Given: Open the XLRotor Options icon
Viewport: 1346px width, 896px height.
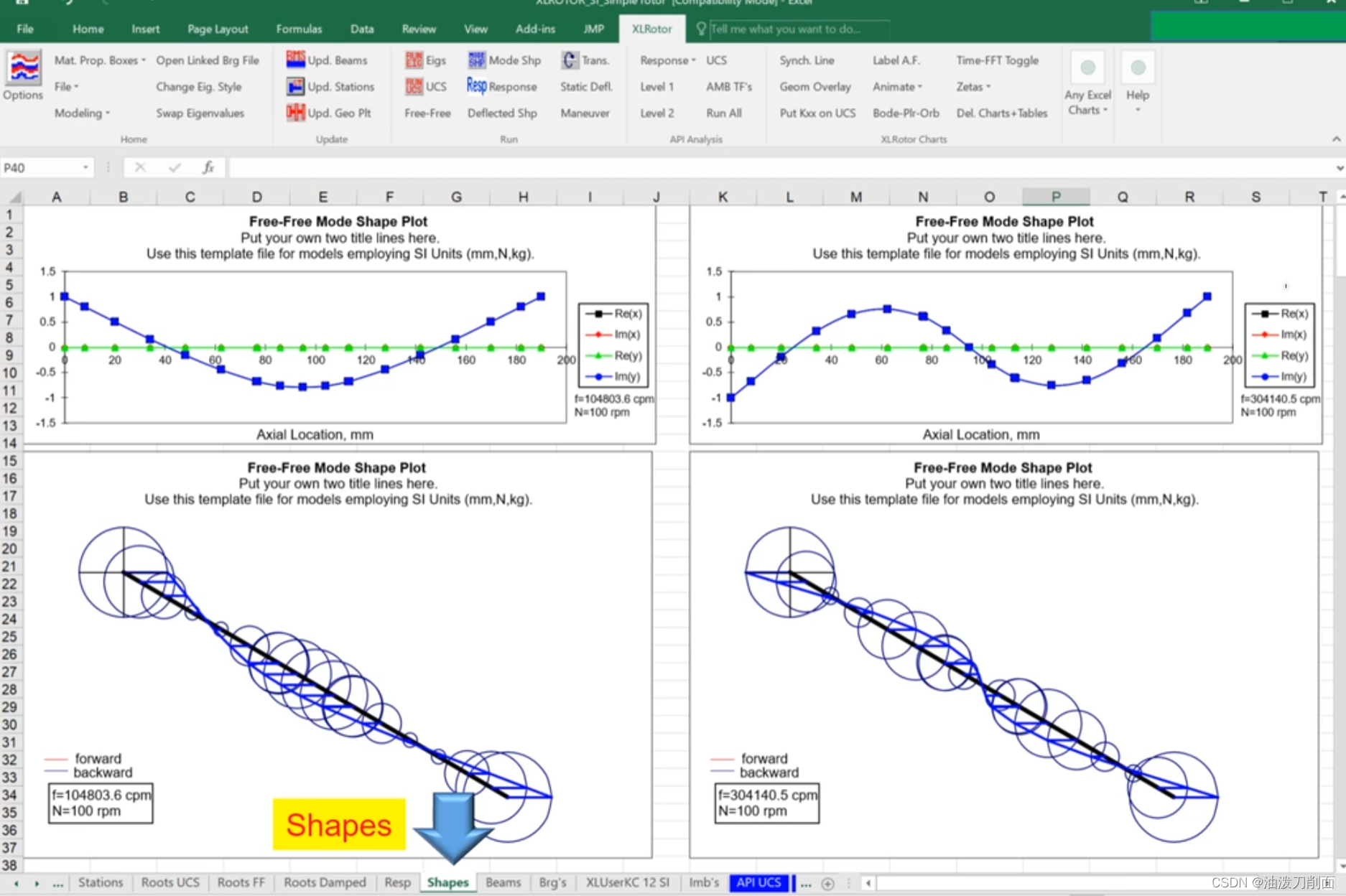Looking at the screenshot, I should [x=23, y=69].
